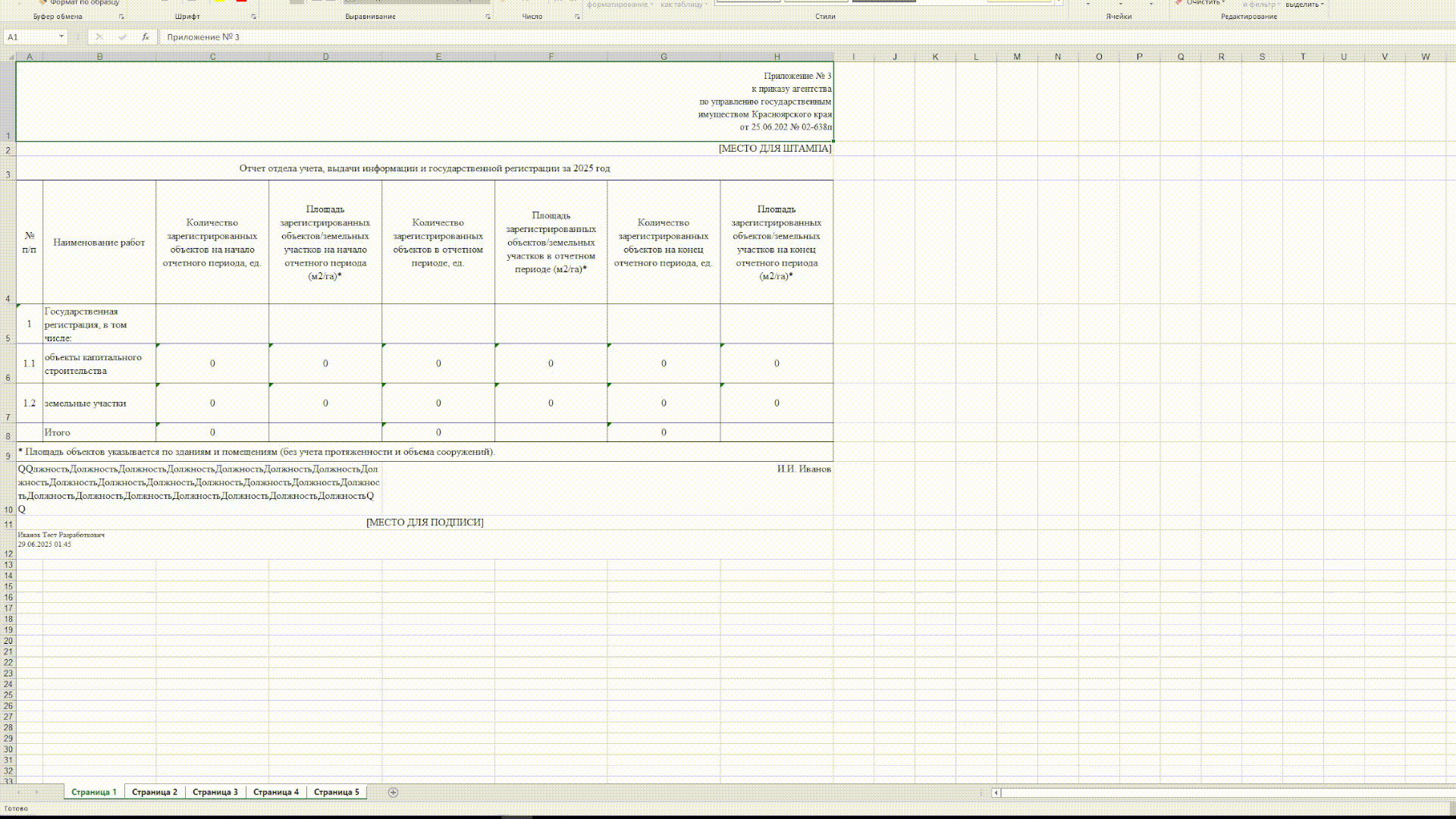Select column C header
This screenshot has width=1456, height=819.
pos(212,57)
